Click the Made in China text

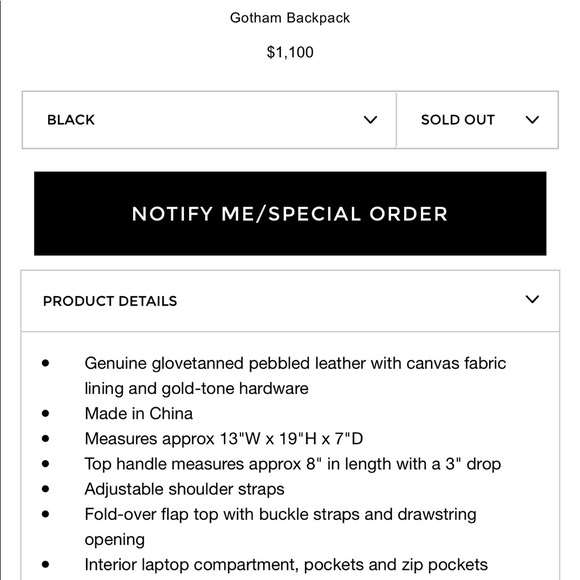(x=139, y=414)
